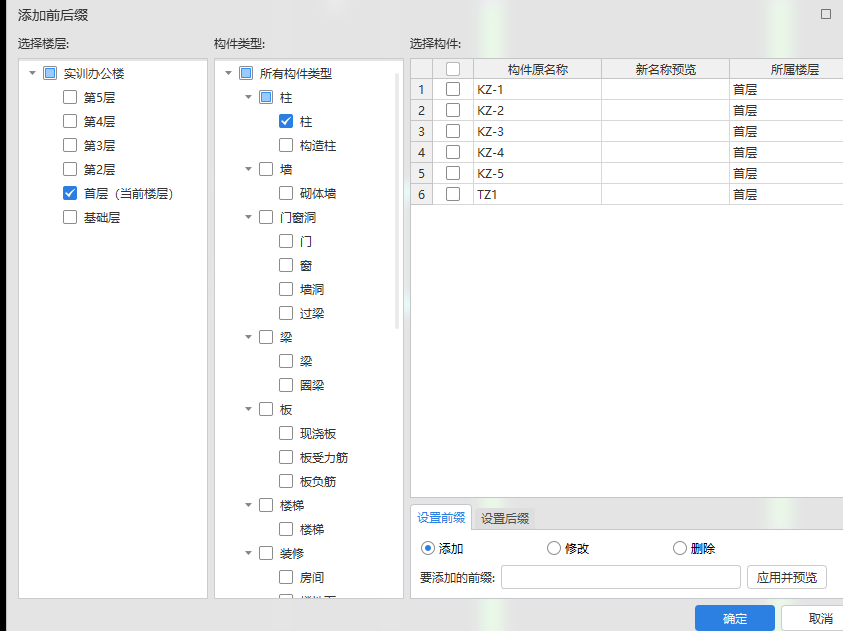Check the 第3层 floor checkbox
This screenshot has height=631, width=843.
(70, 145)
